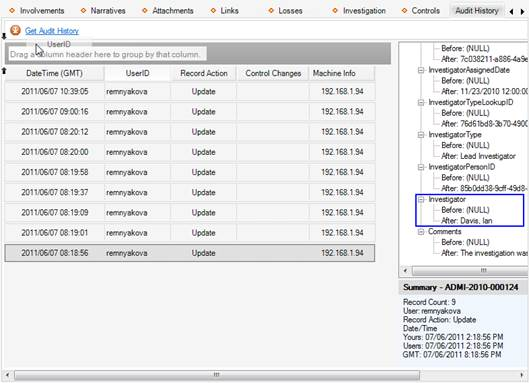Click the tab strip right scroll arrow
The width and height of the screenshot is (529, 383).
[523, 12]
